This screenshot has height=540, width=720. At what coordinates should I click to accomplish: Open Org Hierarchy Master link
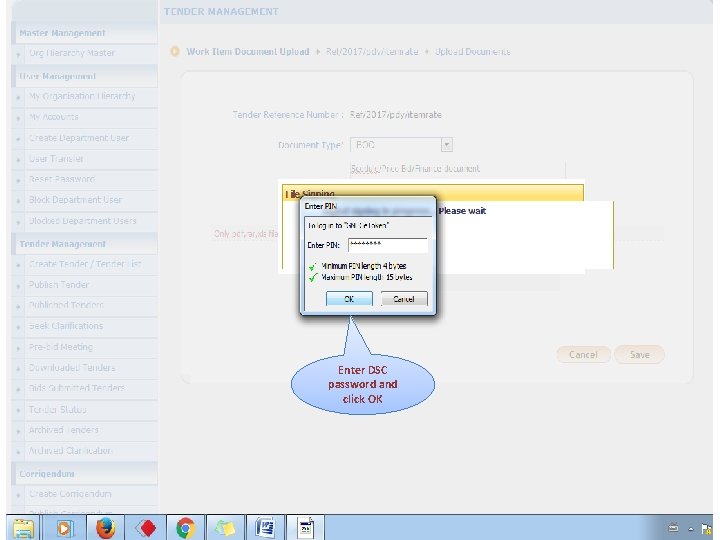pyautogui.click(x=72, y=53)
